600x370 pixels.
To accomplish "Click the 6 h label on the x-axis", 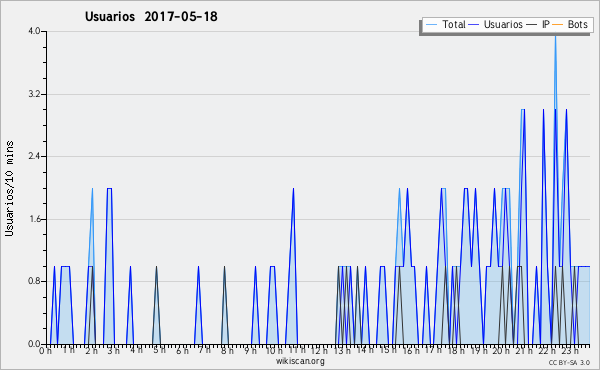I will tap(182, 350).
